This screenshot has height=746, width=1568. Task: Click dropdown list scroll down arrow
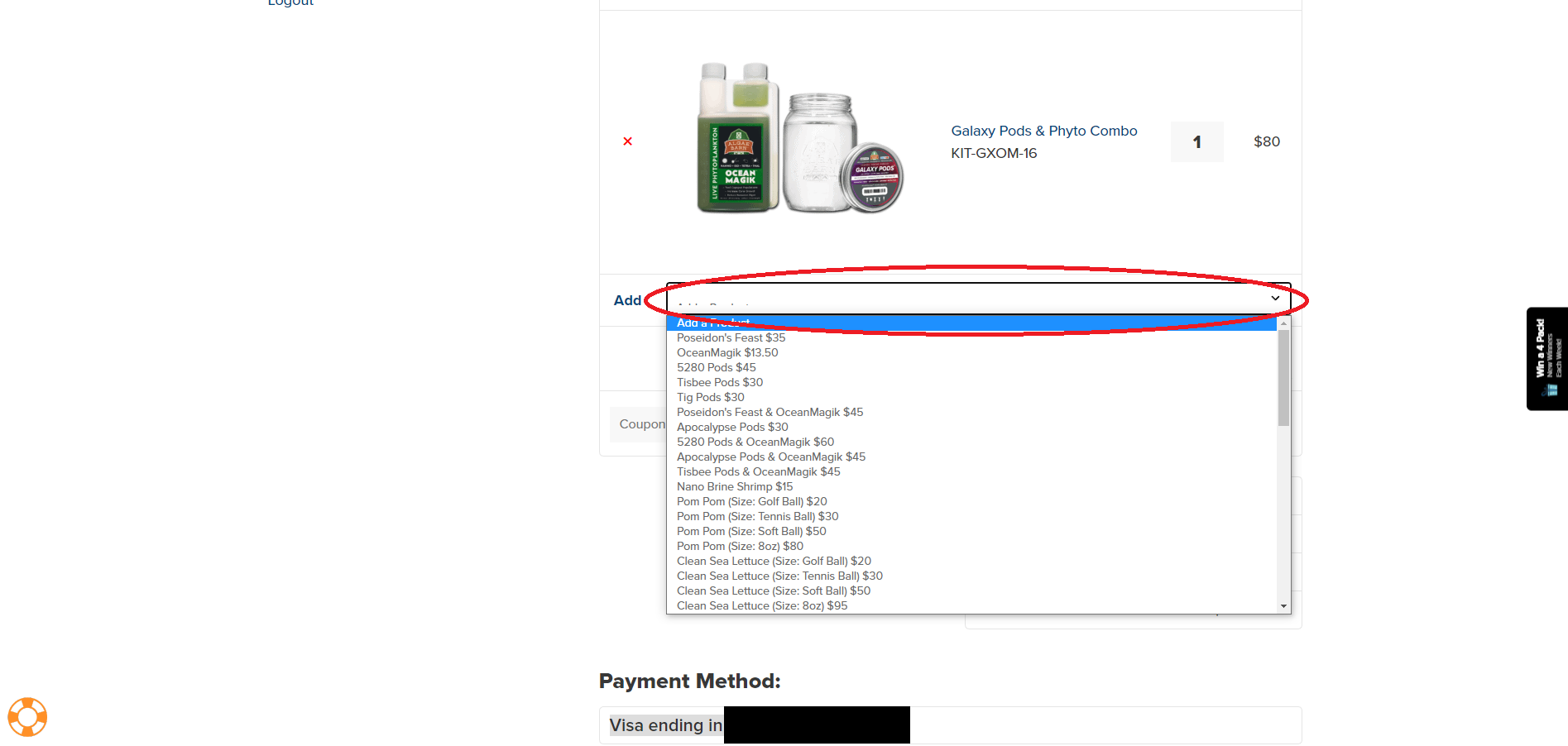click(x=1284, y=606)
